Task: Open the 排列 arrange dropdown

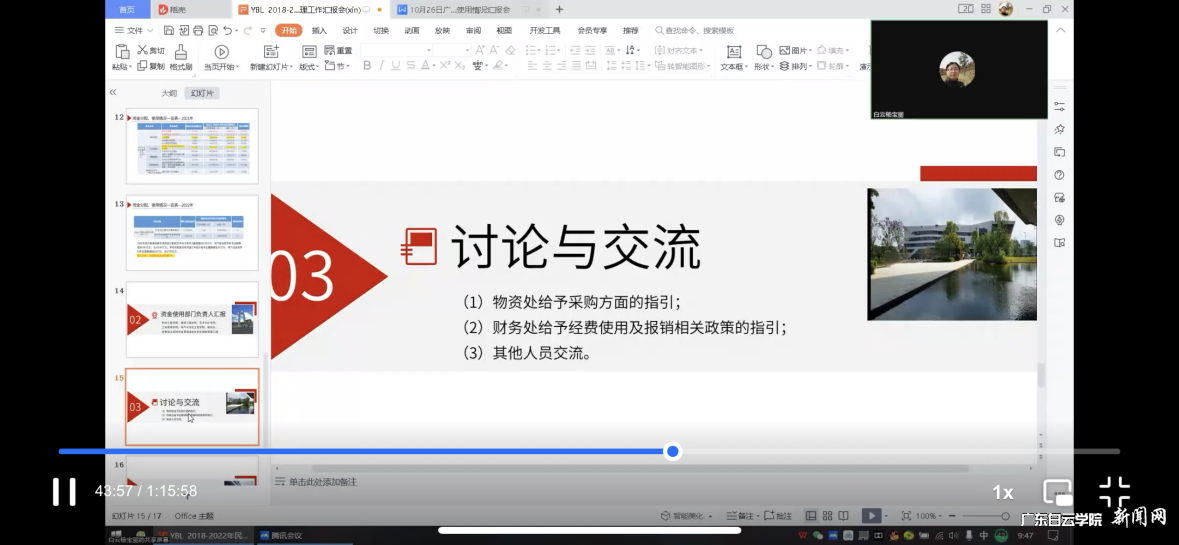Action: coord(796,66)
